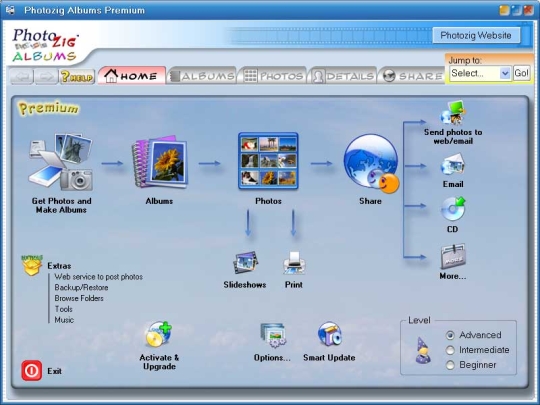This screenshot has height=405, width=540.
Task: Open the Backup/Restore link
Action: [x=81, y=287]
